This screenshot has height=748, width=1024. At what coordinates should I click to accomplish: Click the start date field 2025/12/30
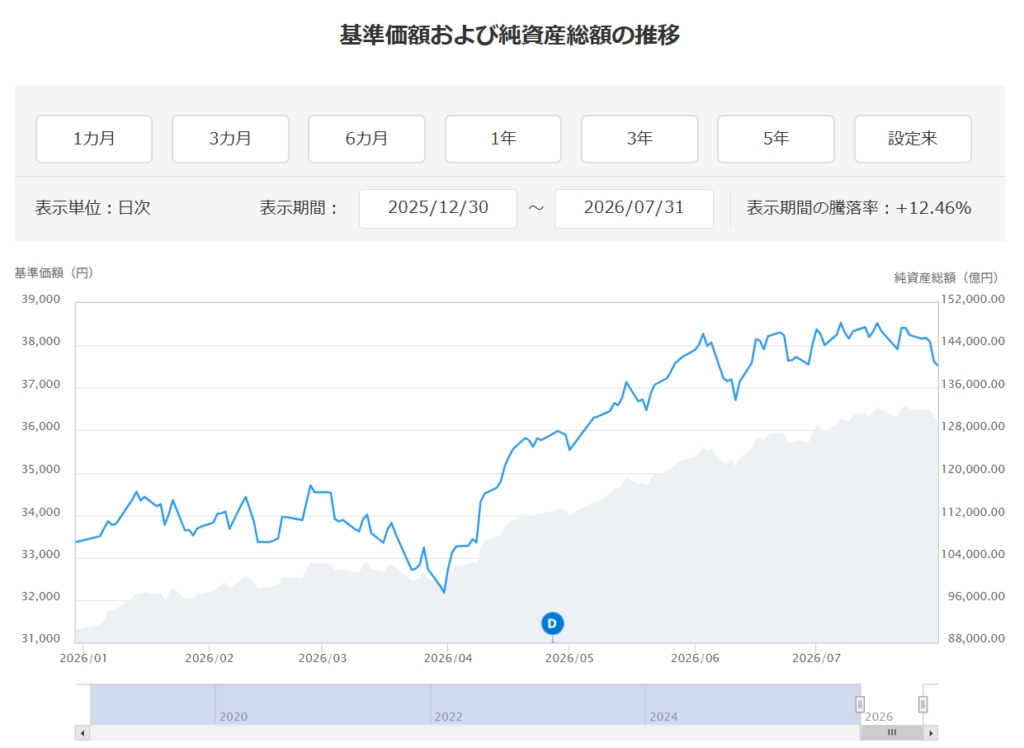438,208
